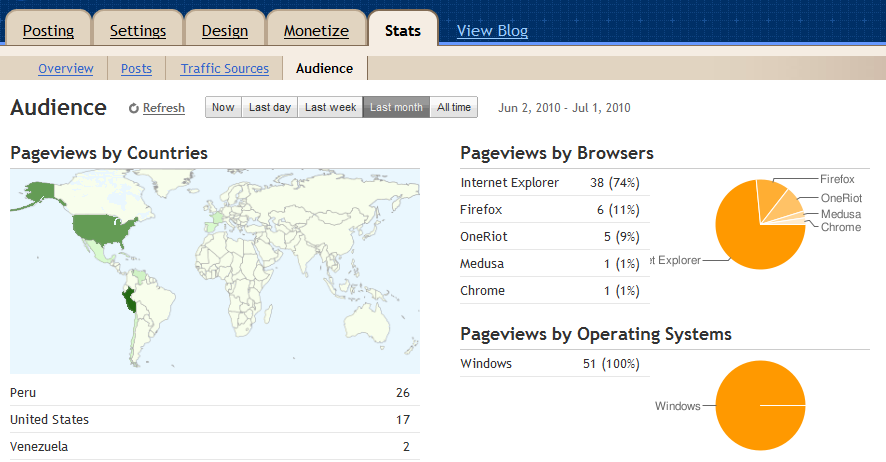Click the OneRiot pie chart label
Image resolution: width=886 pixels, height=462 pixels.
[x=841, y=198]
